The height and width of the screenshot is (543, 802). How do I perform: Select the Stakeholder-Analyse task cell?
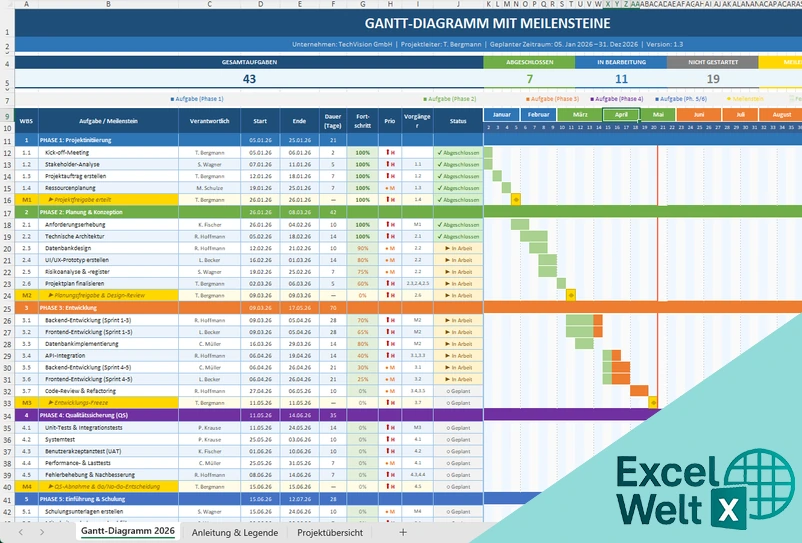[x=108, y=164]
